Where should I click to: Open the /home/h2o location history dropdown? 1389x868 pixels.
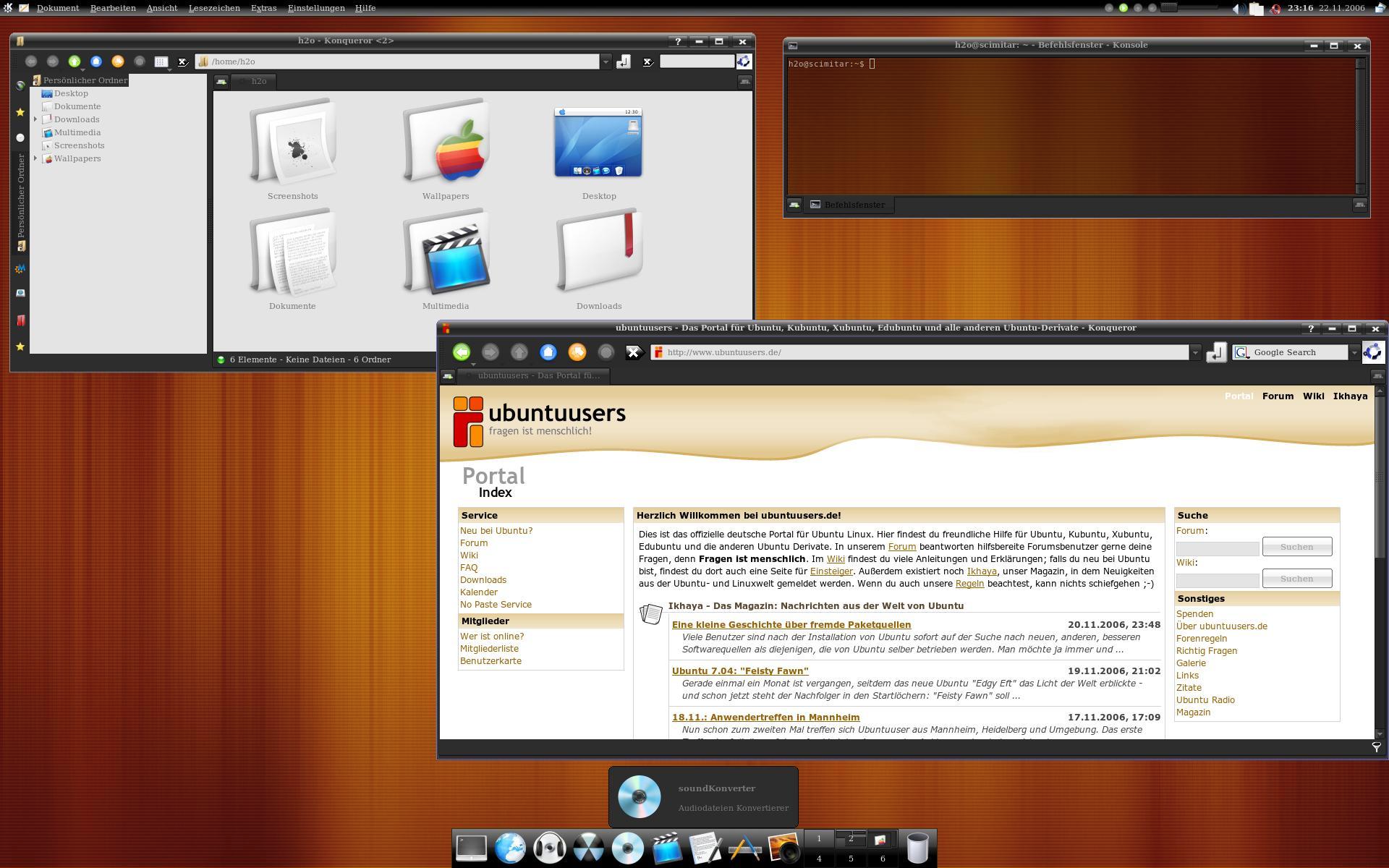[606, 62]
